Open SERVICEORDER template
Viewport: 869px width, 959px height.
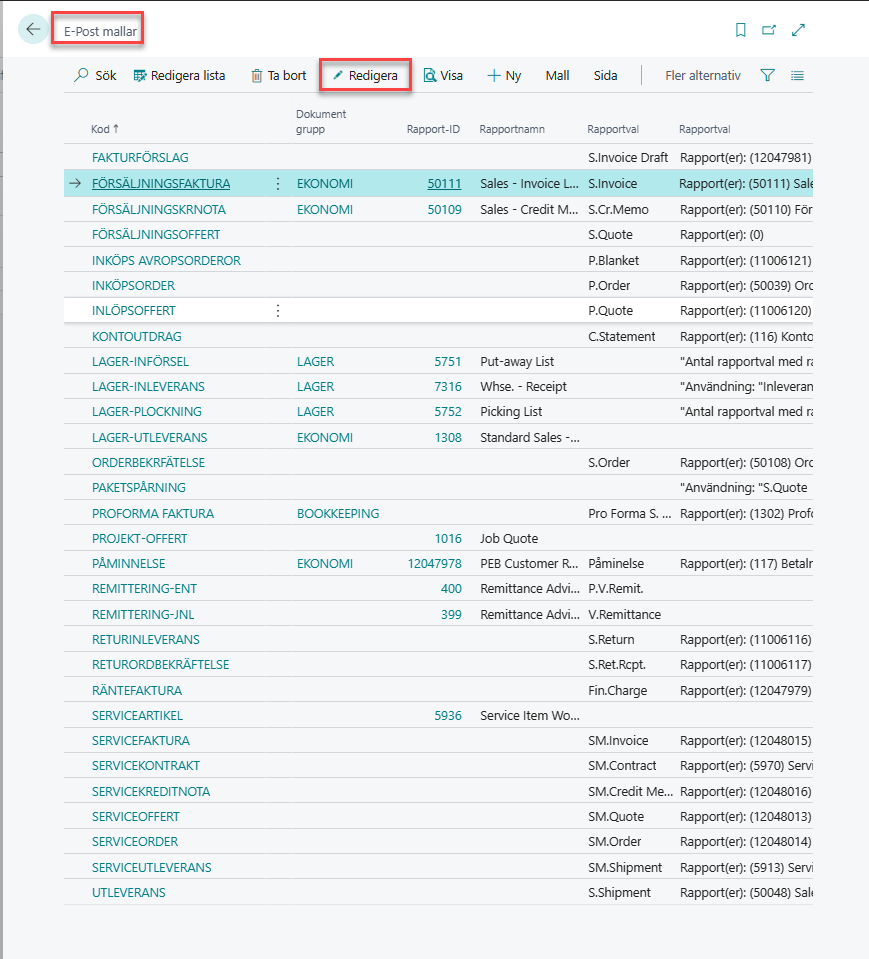point(135,842)
